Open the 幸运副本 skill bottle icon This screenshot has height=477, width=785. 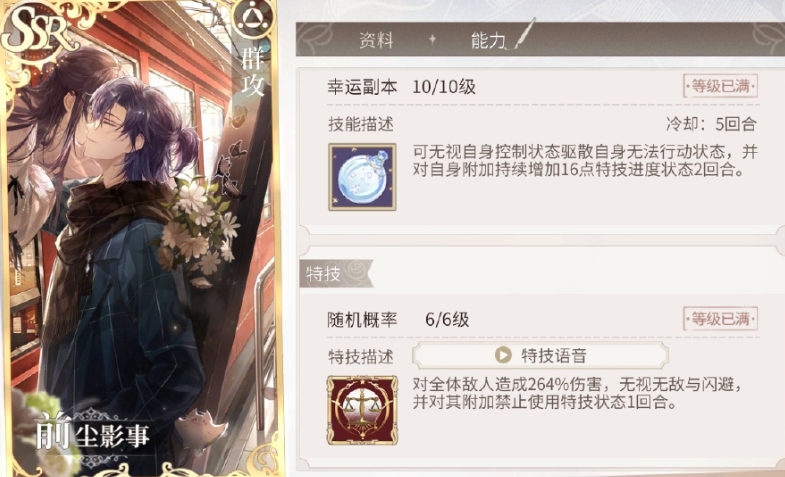[362, 177]
